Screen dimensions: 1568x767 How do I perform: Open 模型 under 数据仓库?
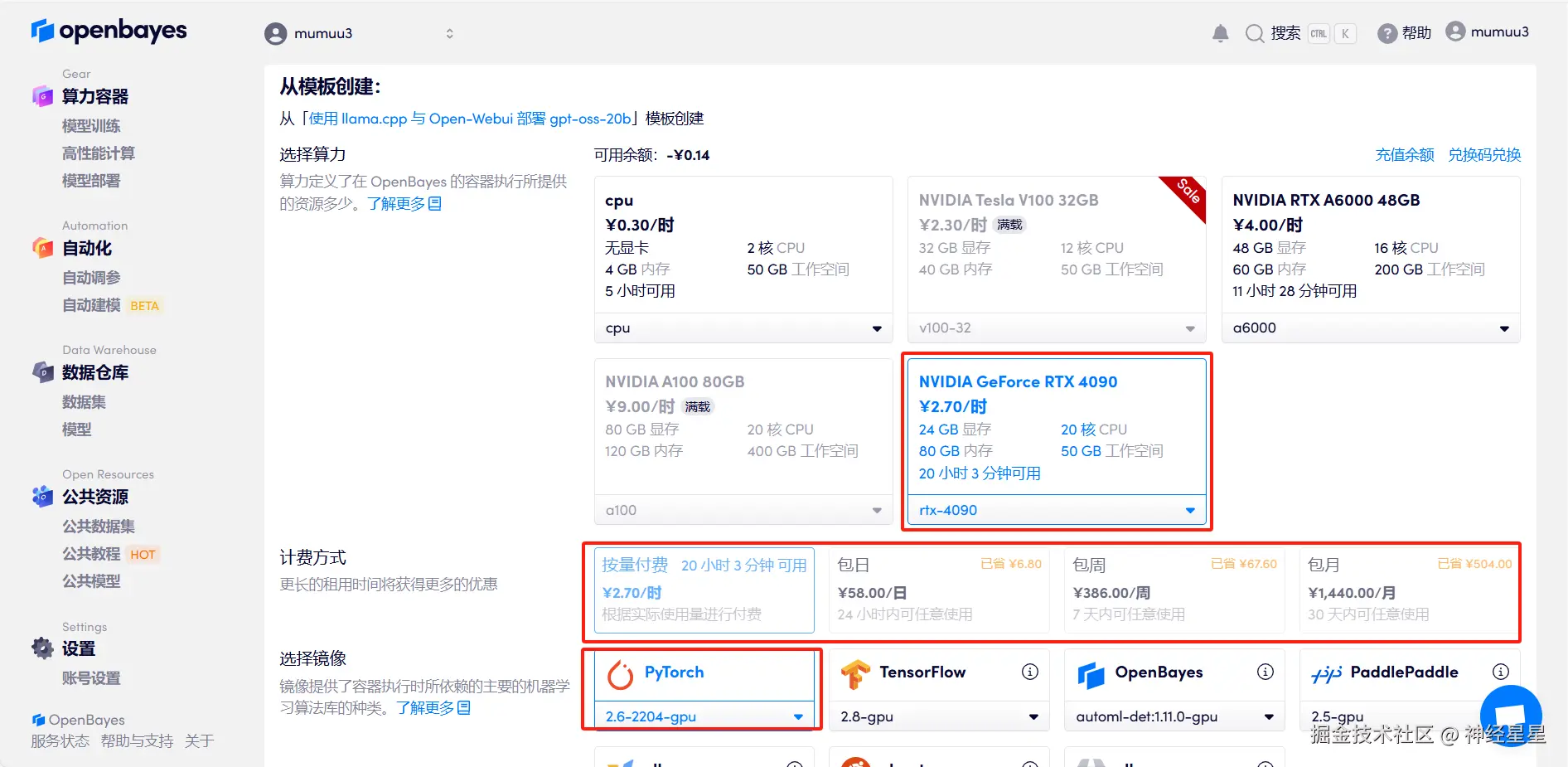[77, 430]
